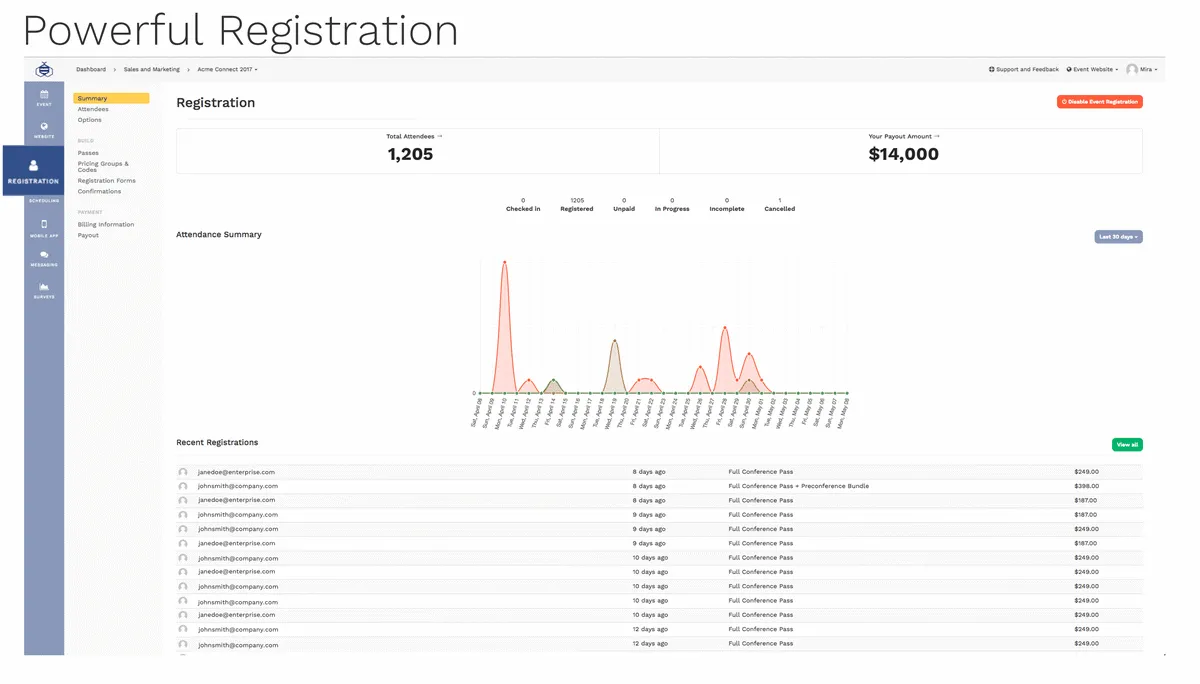1200x684 pixels.
Task: Click the Attendance Summary heading
Action: (x=219, y=235)
